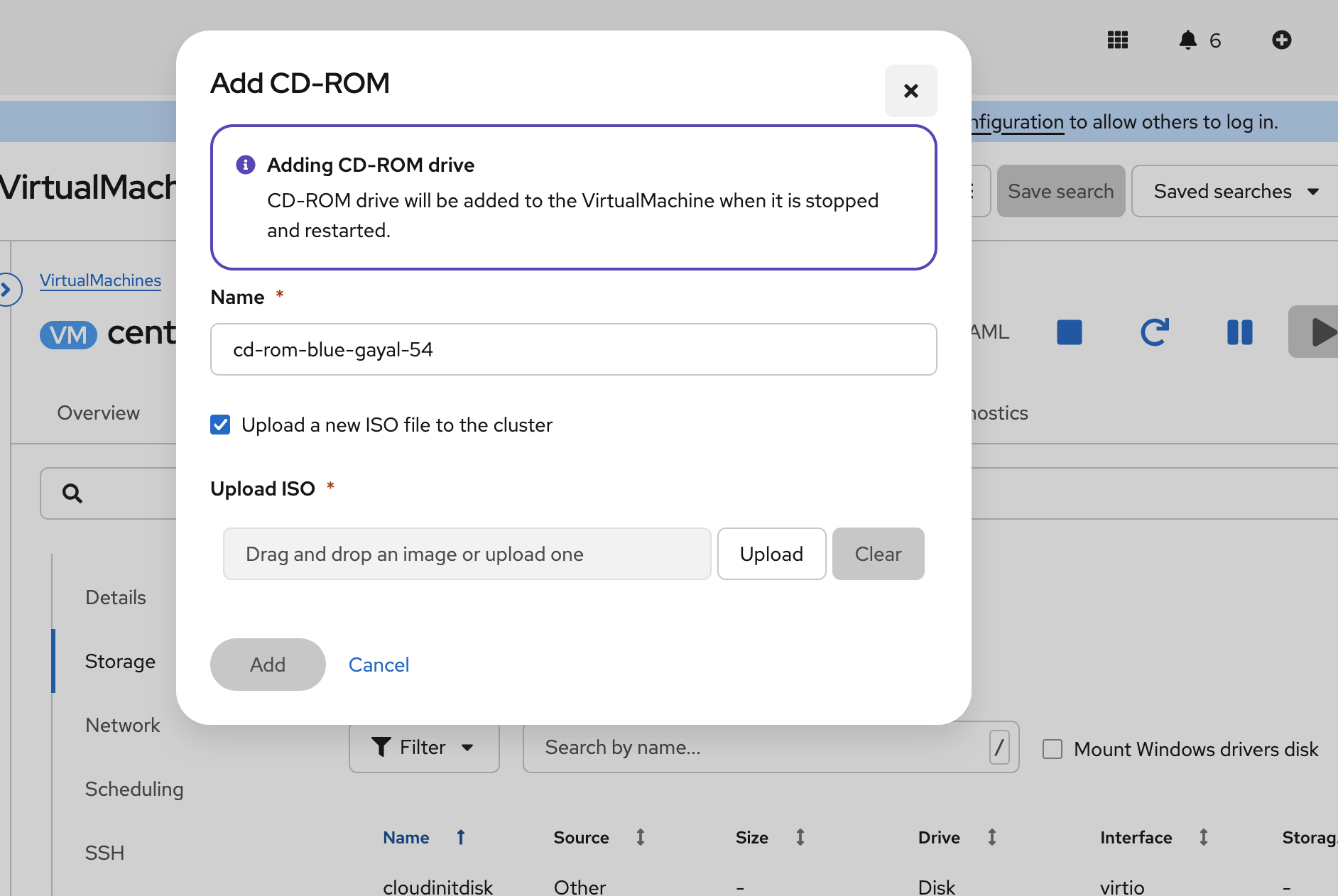Open the notifications bell

click(1187, 40)
